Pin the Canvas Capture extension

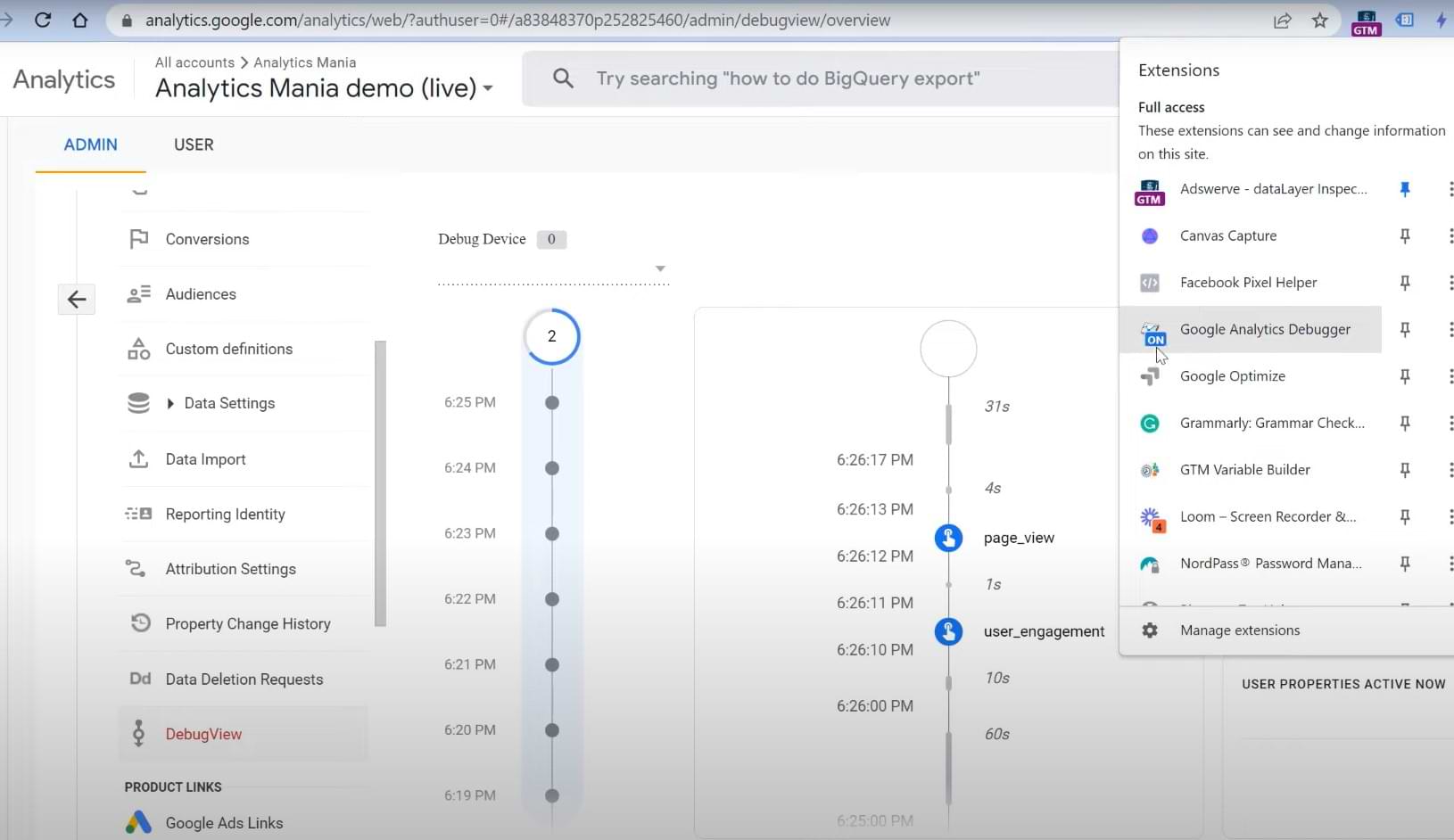pos(1404,235)
